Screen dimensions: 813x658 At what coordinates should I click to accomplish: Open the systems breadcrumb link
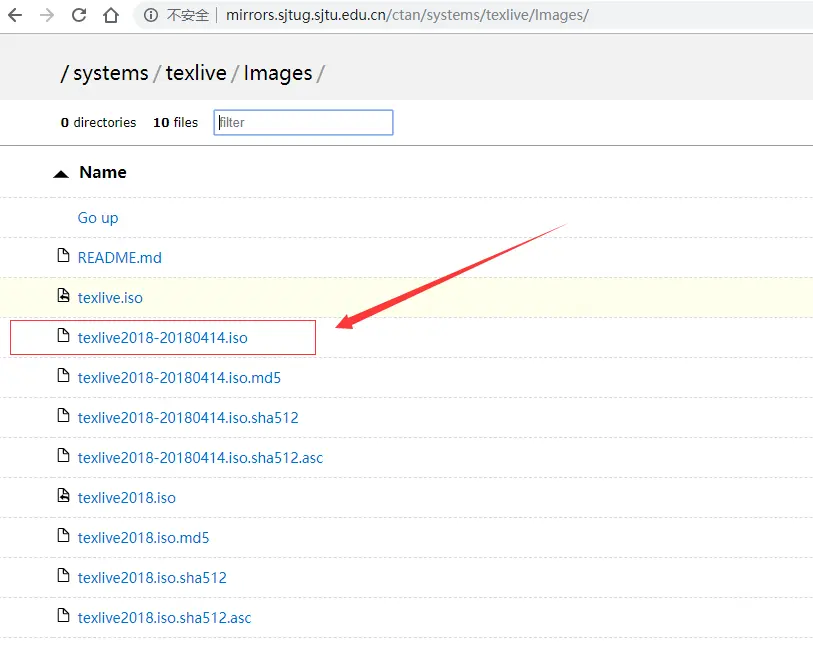tap(110, 73)
